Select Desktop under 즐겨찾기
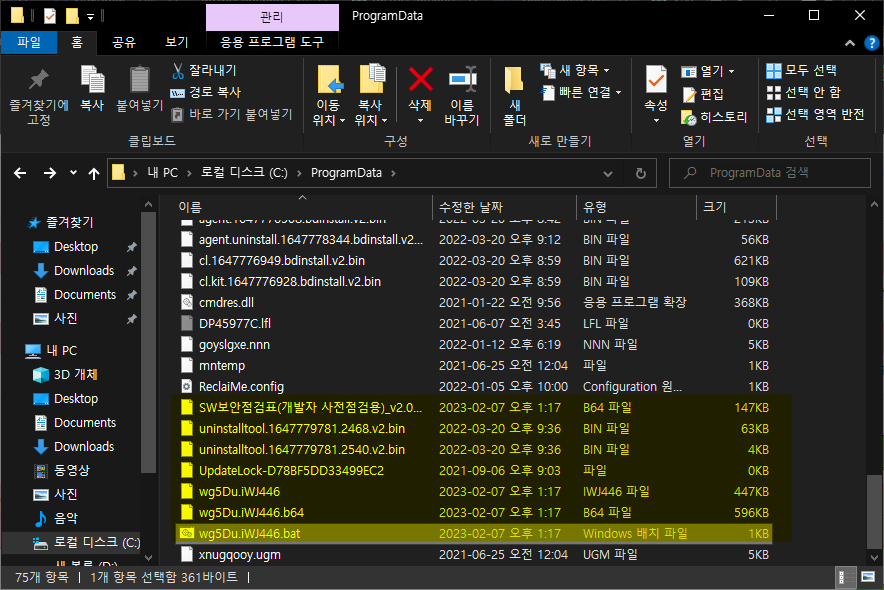The width and height of the screenshot is (884, 590). click(x=76, y=247)
